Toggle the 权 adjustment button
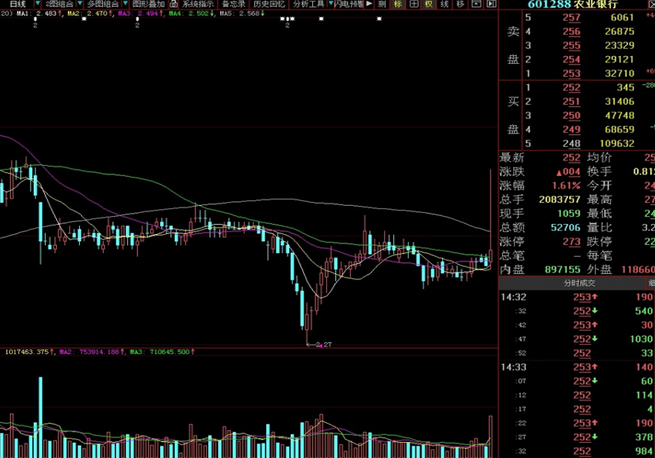This screenshot has height=458, width=655. pos(428,4)
